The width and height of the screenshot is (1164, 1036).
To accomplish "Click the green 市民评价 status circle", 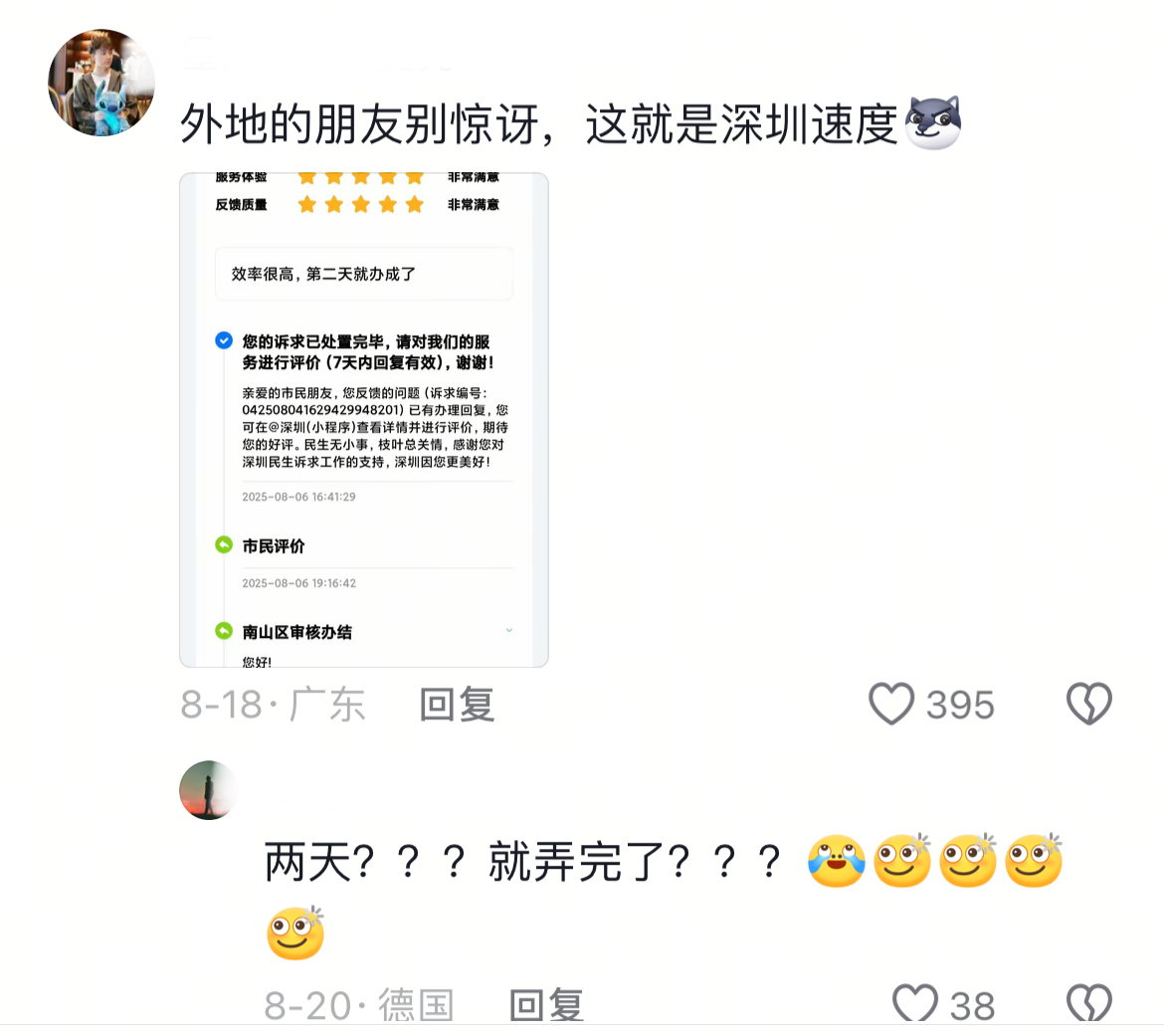I will 224,545.
